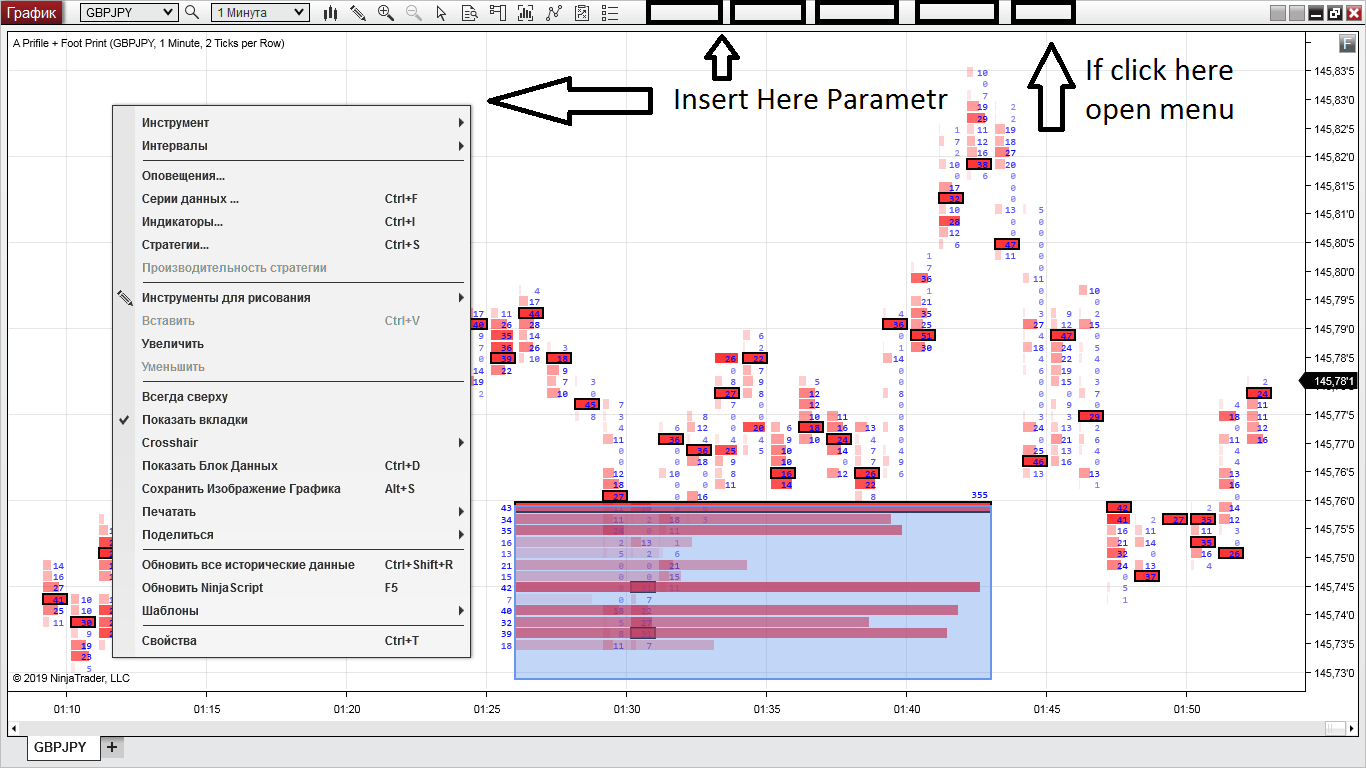Open the drawing tools pencil in toolbar
The image size is (1366, 768).
(x=358, y=13)
